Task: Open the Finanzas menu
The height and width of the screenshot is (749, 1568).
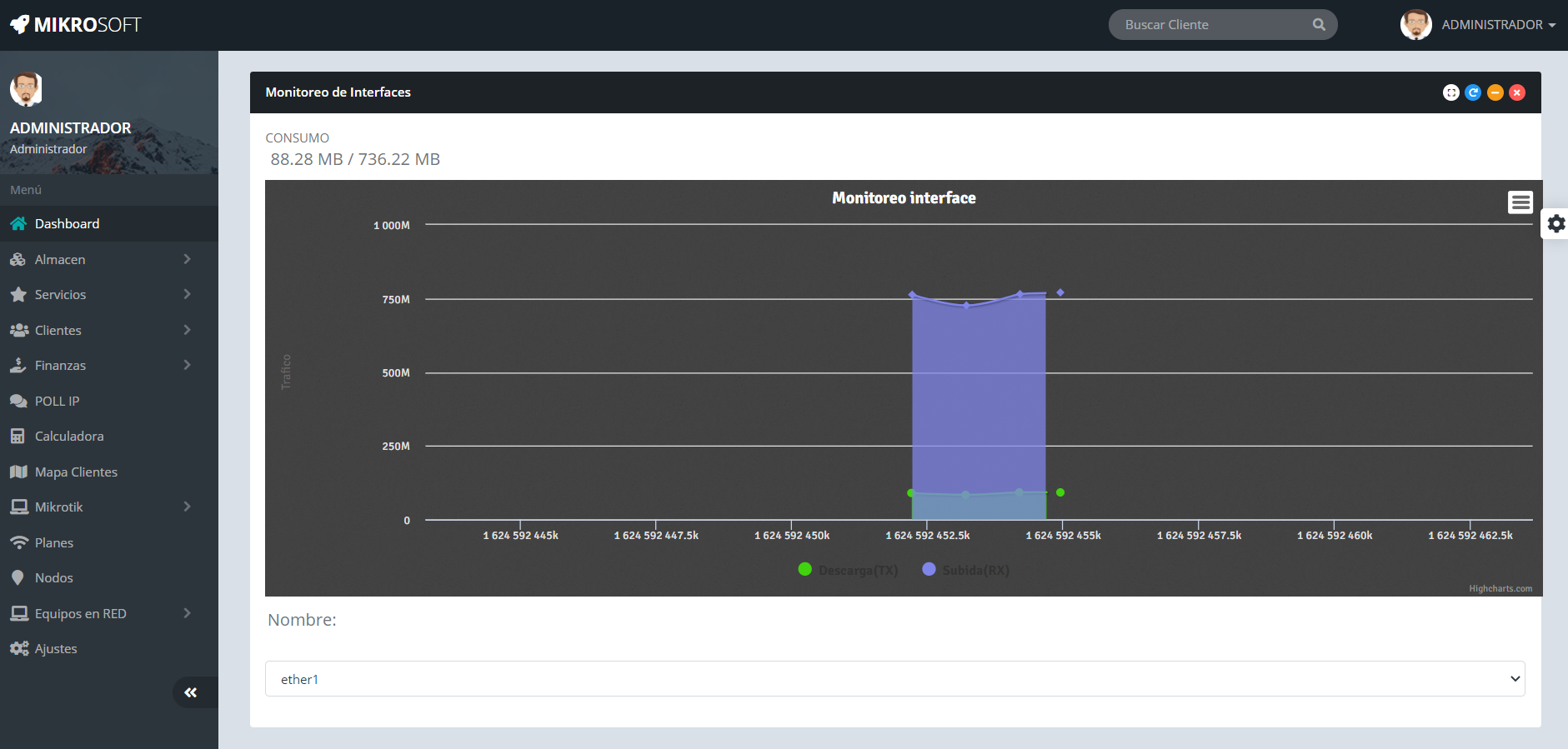Action: click(x=109, y=366)
